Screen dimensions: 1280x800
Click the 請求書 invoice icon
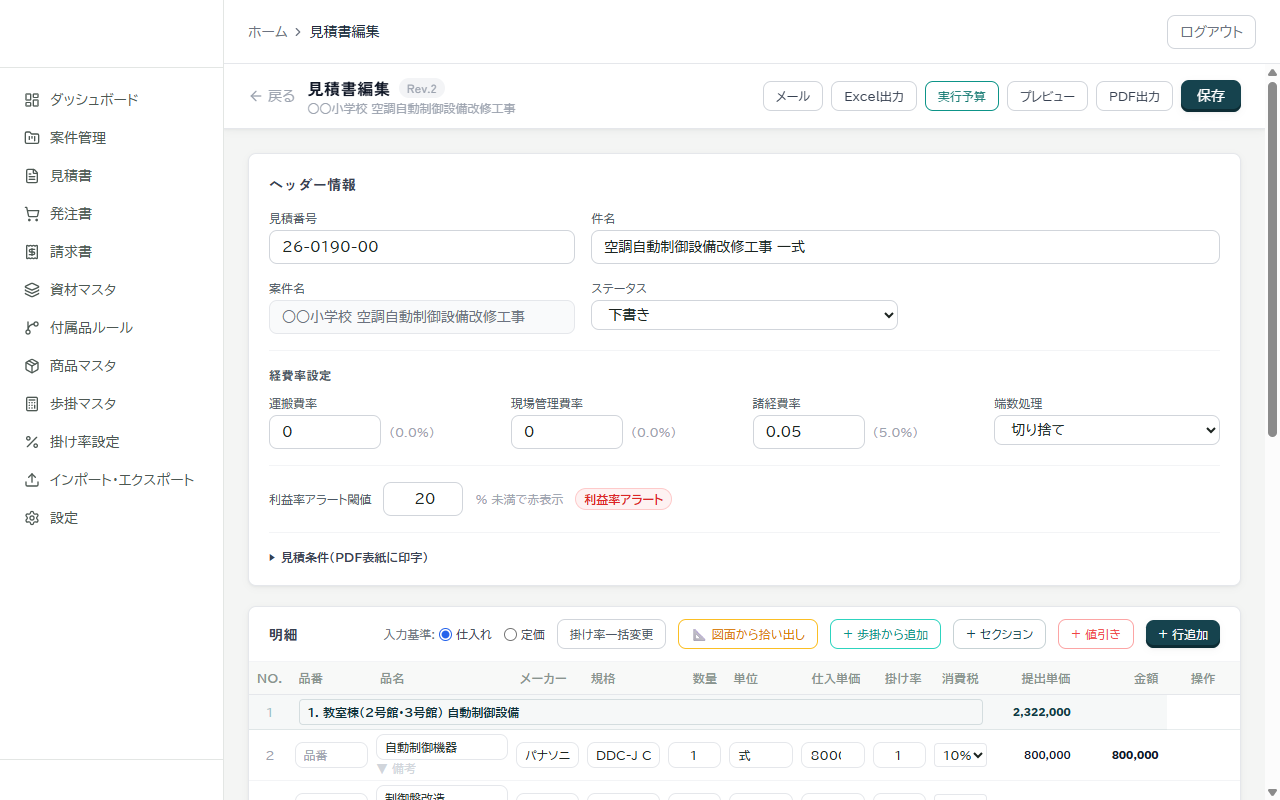point(32,252)
